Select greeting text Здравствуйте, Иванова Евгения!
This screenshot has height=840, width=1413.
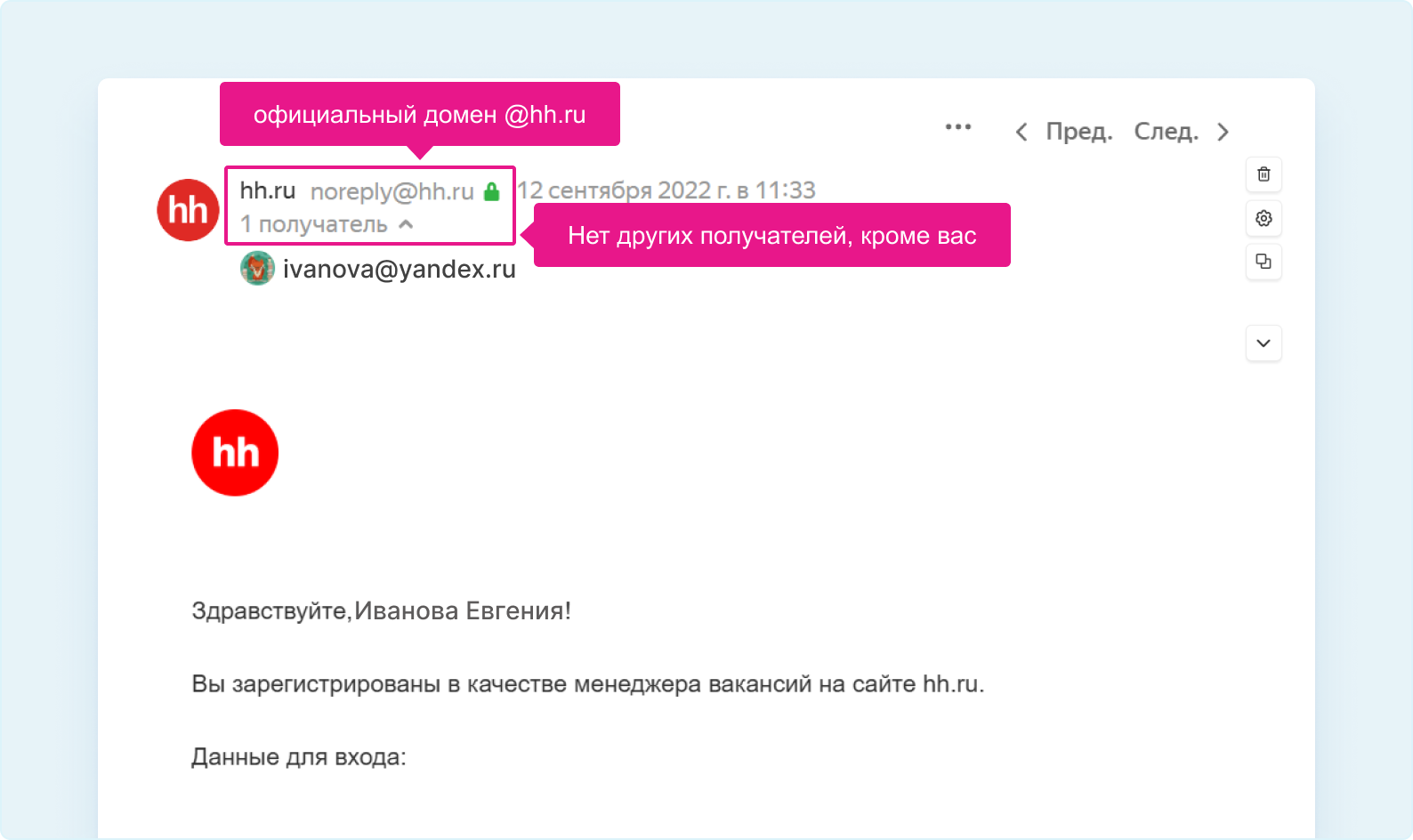click(x=382, y=611)
